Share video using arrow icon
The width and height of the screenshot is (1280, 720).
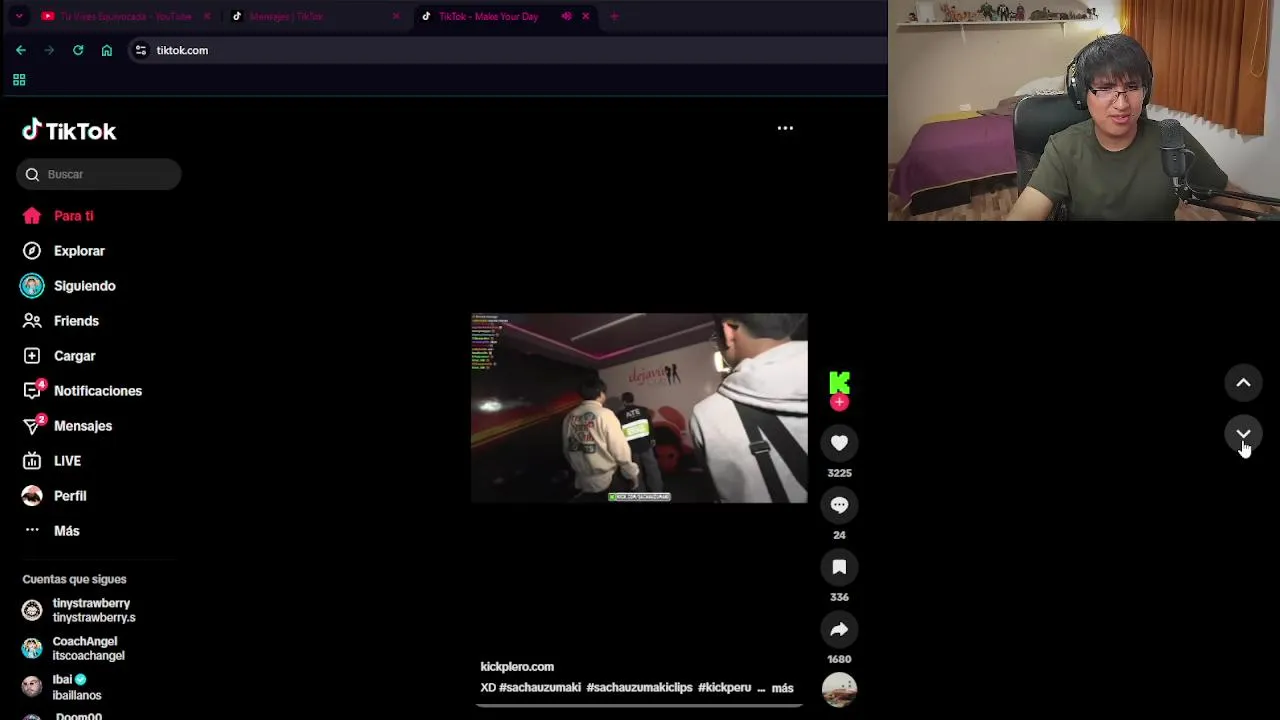[x=839, y=629]
